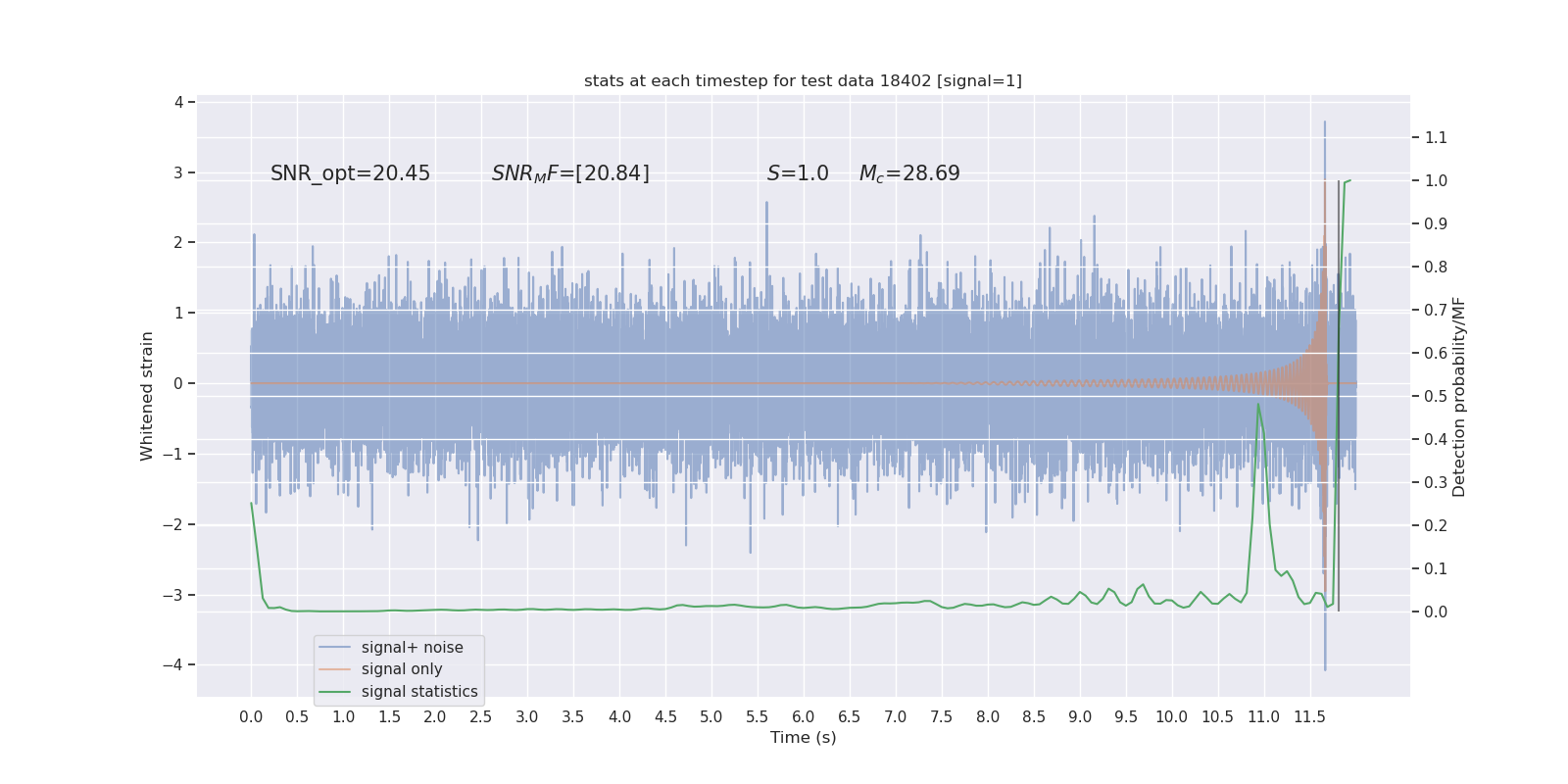1568x784 pixels.
Task: Click the 'Time (s)' x-axis label
Action: pyautogui.click(x=803, y=737)
